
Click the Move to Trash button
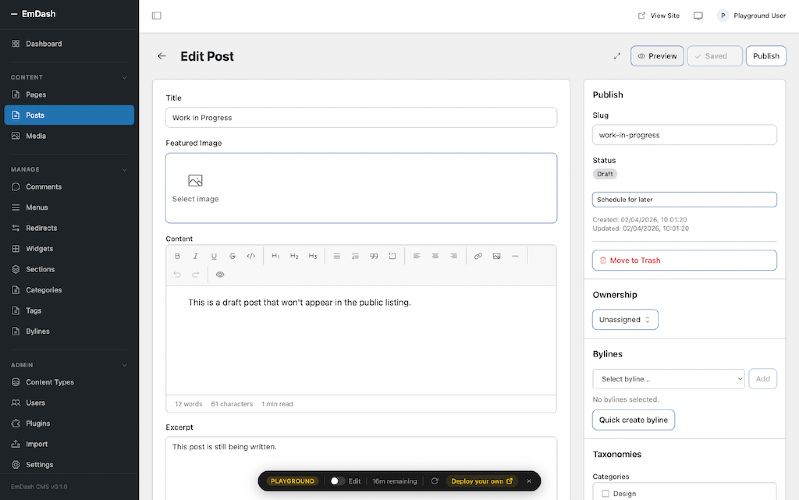coord(684,260)
